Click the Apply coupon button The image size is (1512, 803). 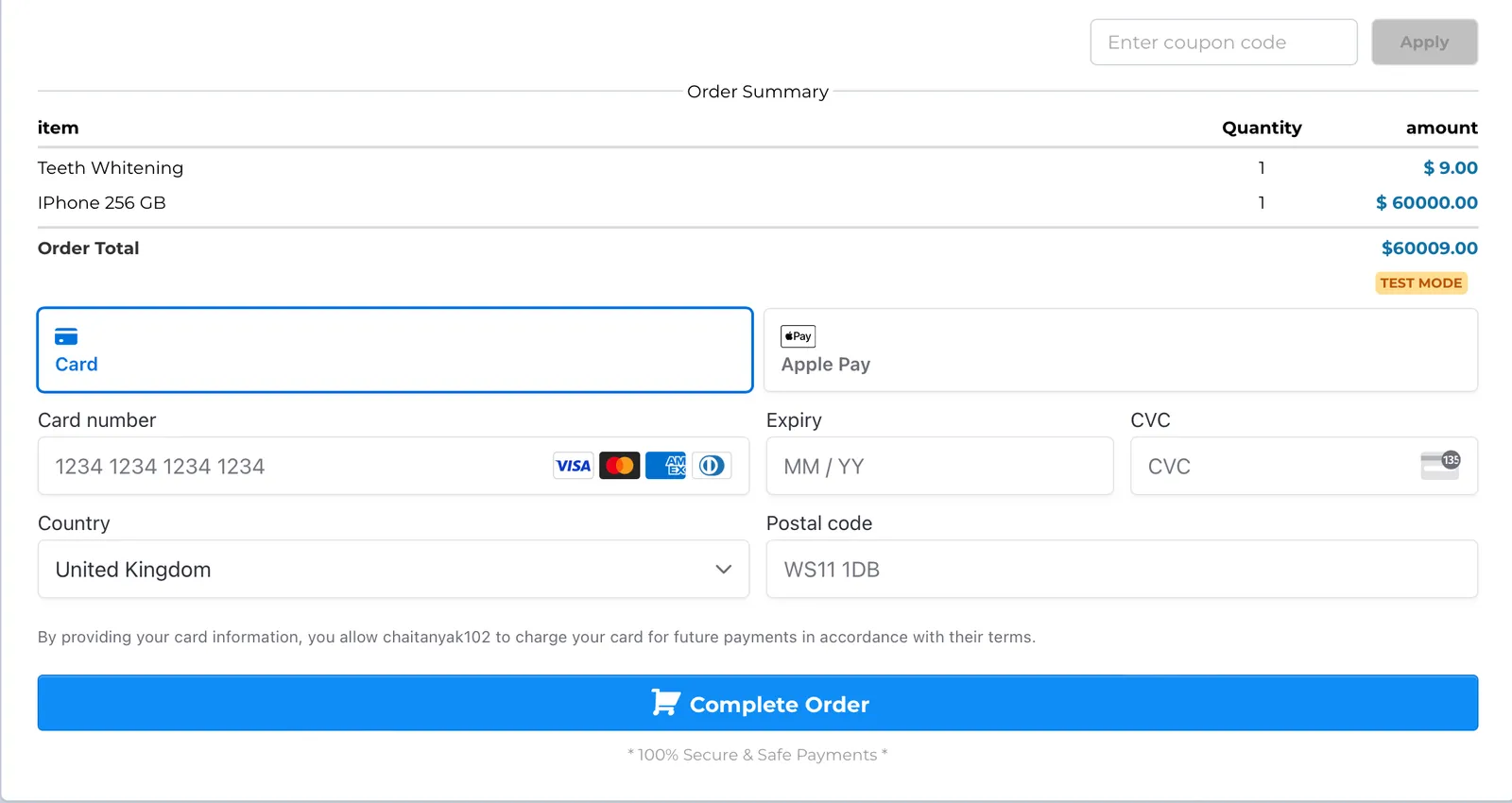[x=1425, y=43]
